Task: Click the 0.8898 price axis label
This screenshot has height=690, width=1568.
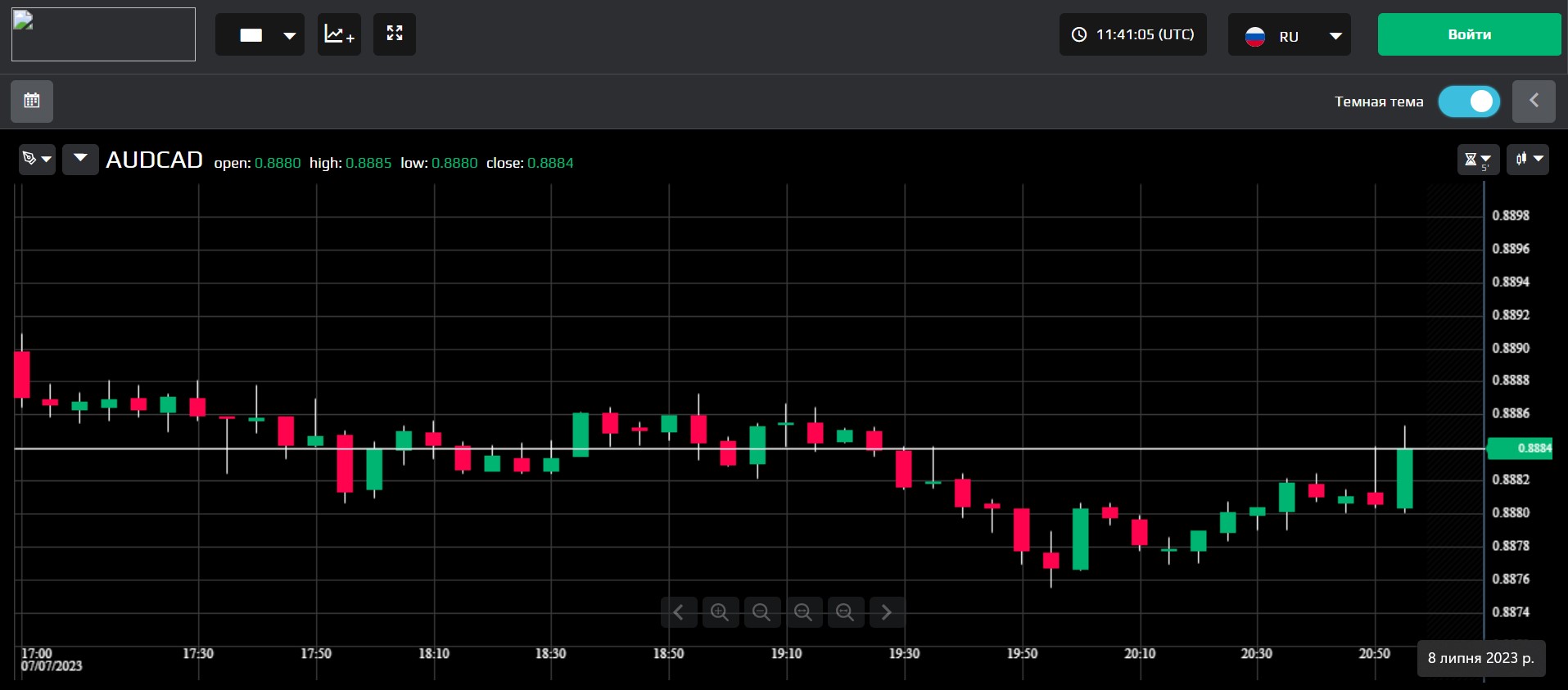Action: click(1511, 215)
